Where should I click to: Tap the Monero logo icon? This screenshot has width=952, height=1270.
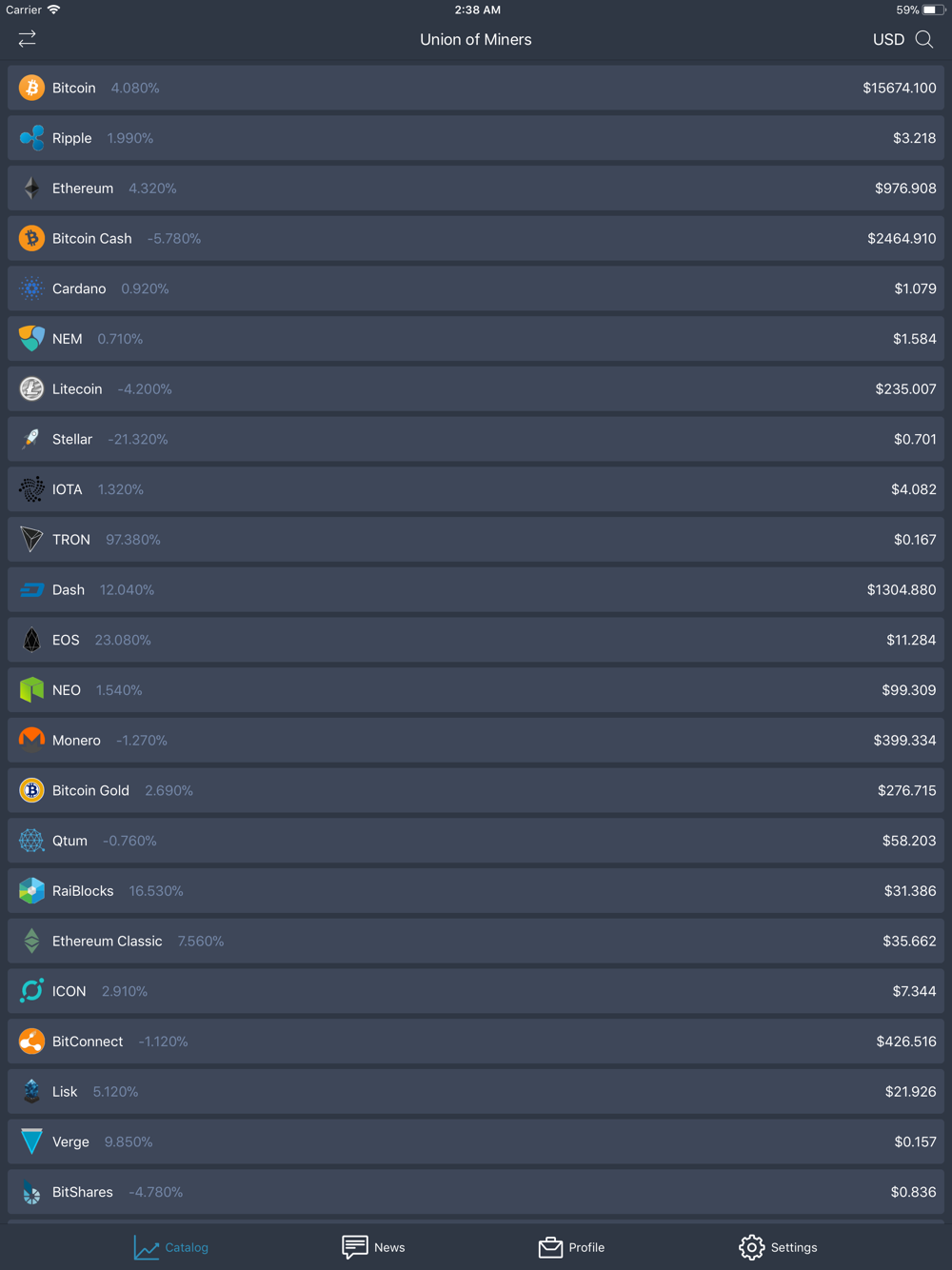[31, 740]
